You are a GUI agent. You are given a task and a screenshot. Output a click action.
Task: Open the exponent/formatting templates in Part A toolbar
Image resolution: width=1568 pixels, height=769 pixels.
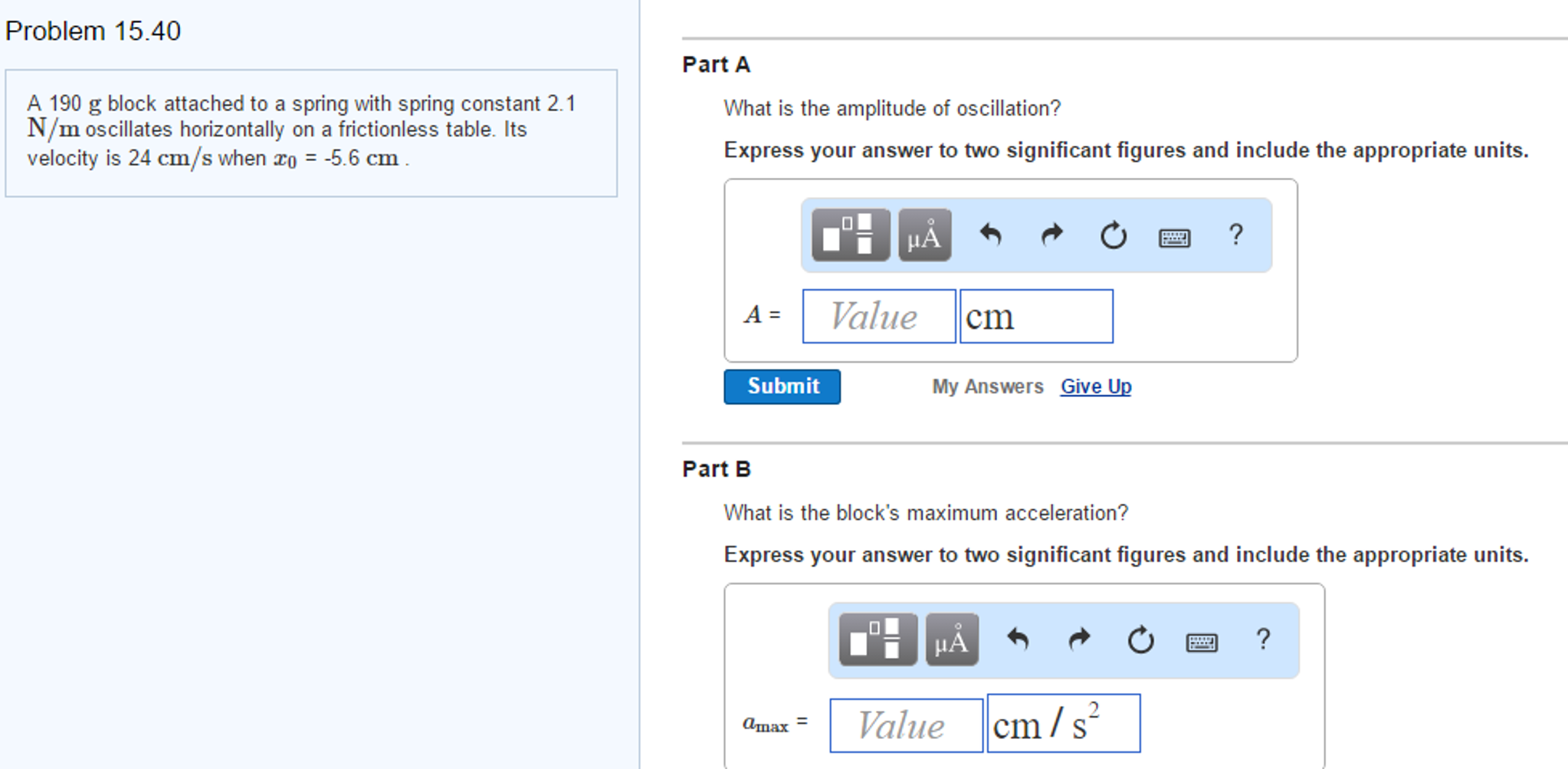[x=849, y=235]
